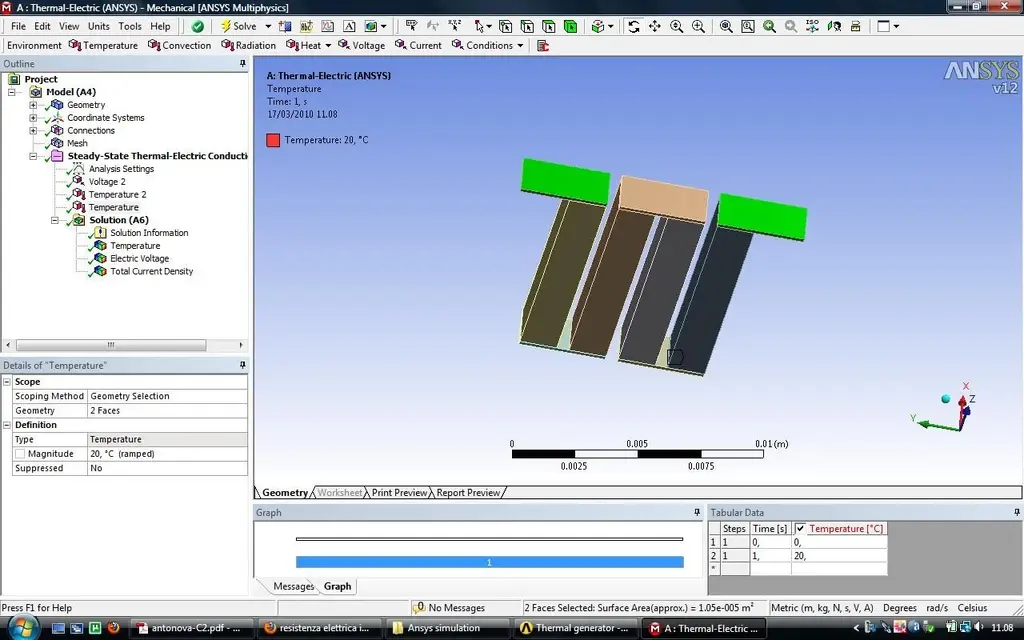The image size is (1024, 640).
Task: Open the Units menu
Action: pyautogui.click(x=99, y=26)
